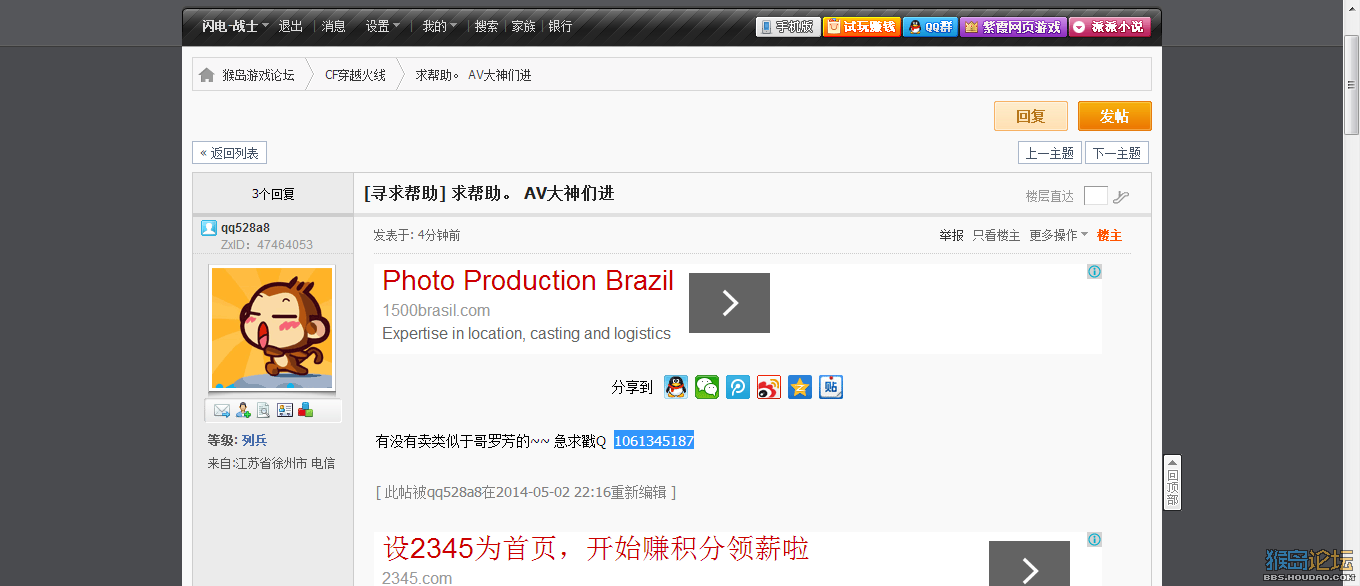1360x586 pixels.
Task: Open the QQ群 button
Action: click(930, 27)
